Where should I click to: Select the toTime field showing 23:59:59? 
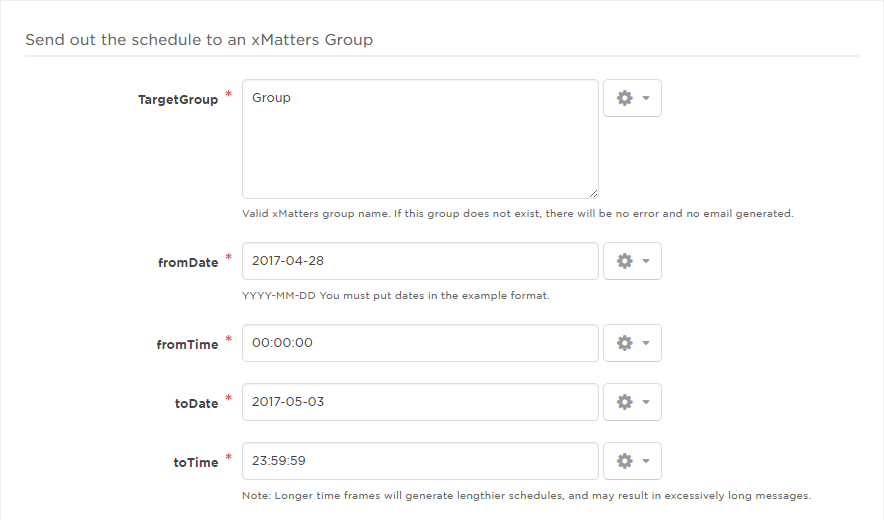(420, 461)
